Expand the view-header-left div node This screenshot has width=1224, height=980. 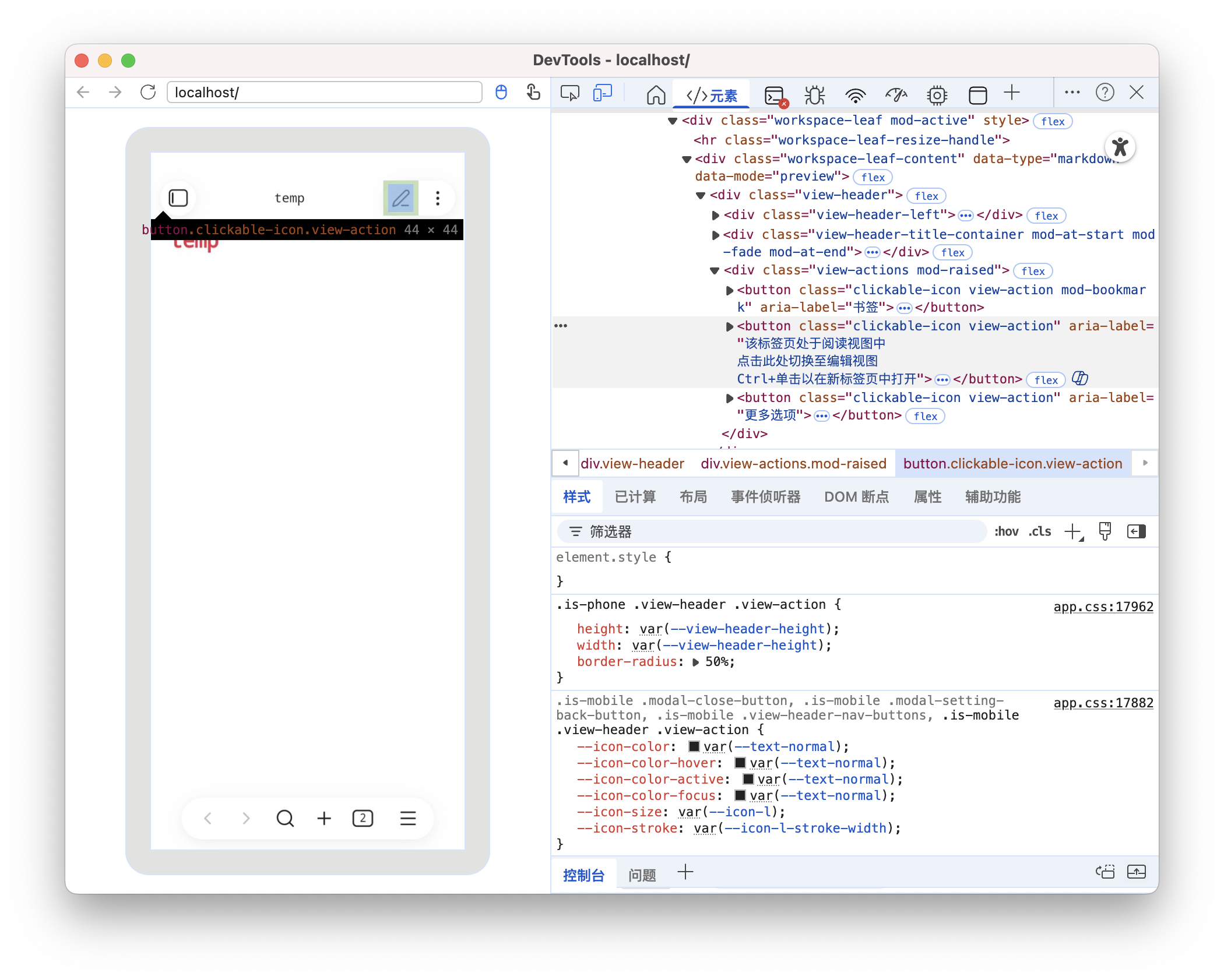(715, 216)
